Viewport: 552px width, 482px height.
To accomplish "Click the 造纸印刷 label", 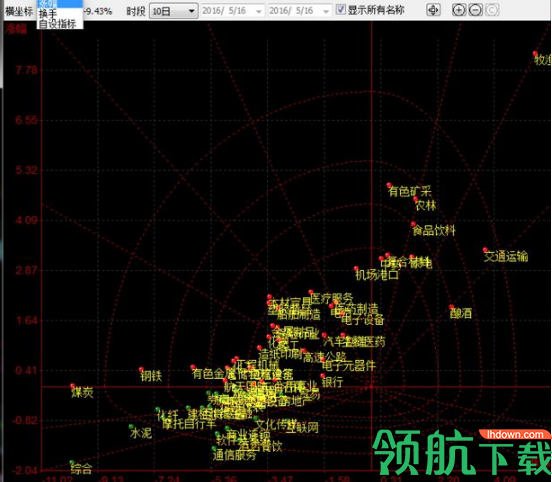I will coord(280,354).
